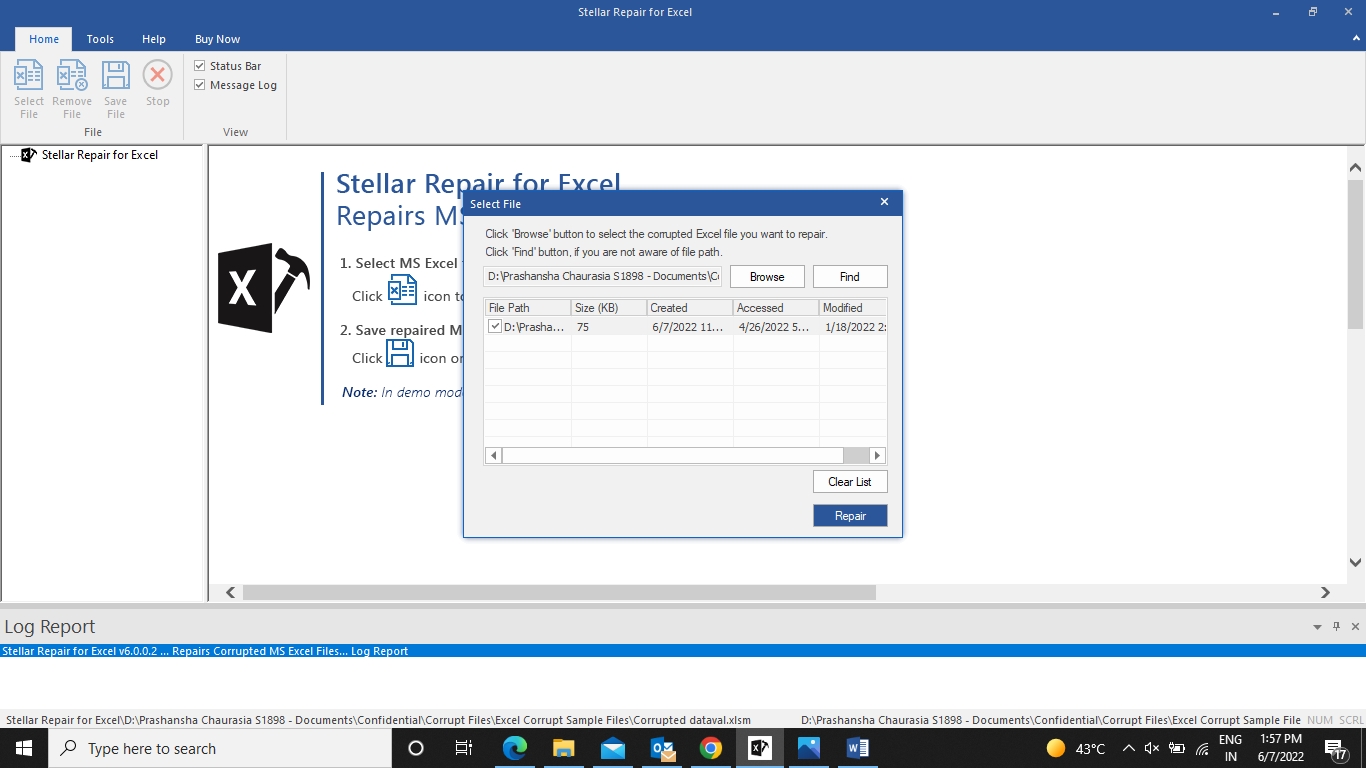Click main panel horizontal scroll right arrow

pos(1326,592)
